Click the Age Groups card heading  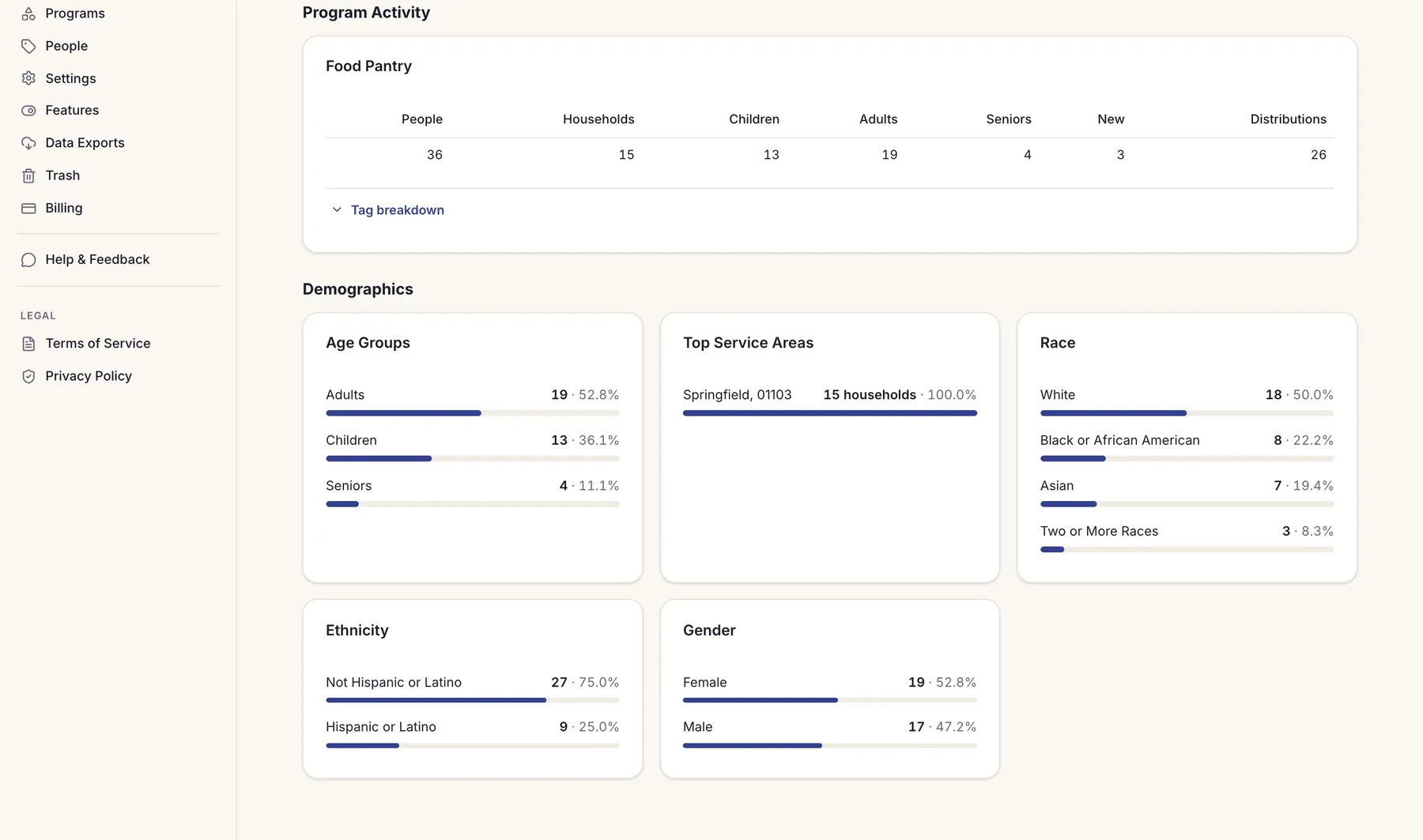pyautogui.click(x=368, y=343)
